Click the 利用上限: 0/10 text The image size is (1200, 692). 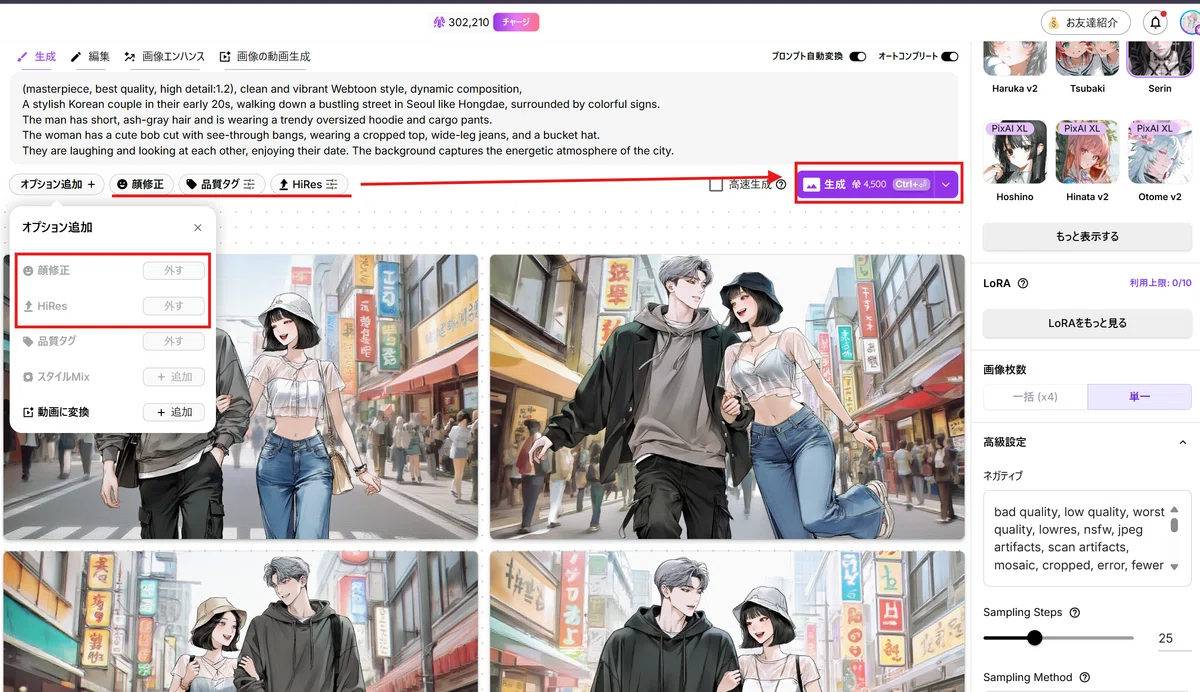pos(1160,283)
